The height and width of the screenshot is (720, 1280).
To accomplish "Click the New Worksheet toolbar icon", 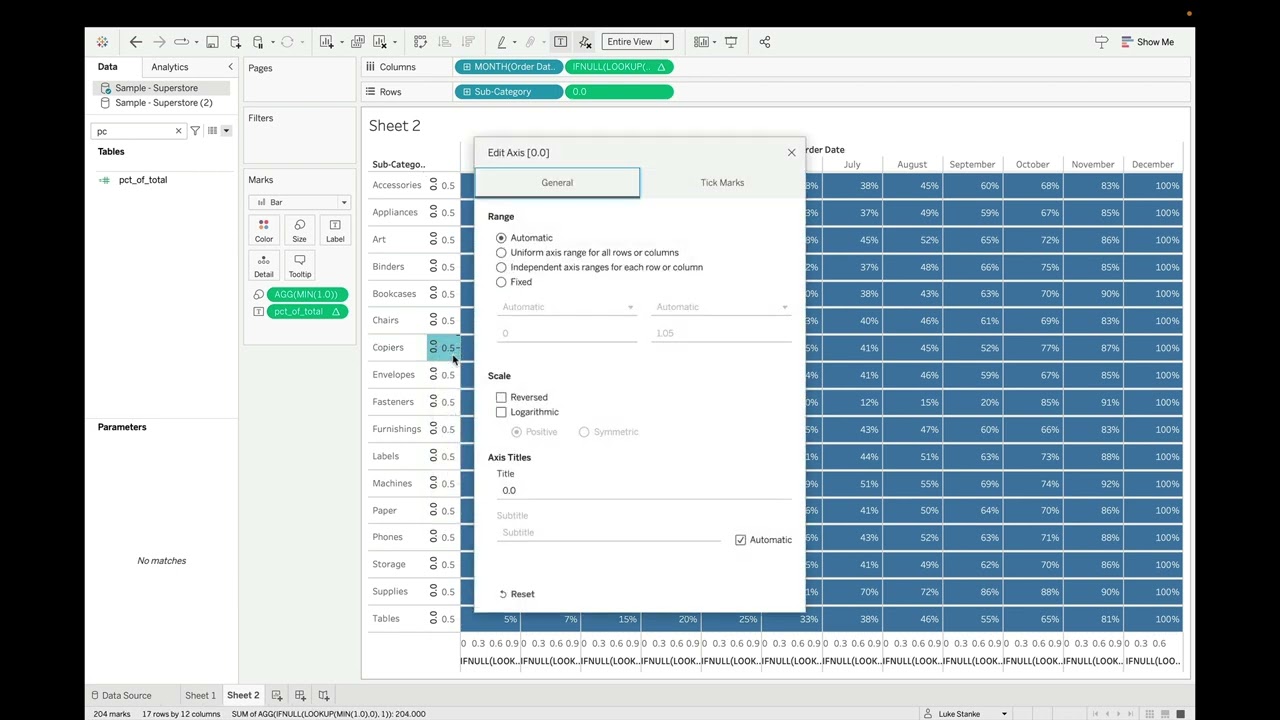I will (x=326, y=42).
